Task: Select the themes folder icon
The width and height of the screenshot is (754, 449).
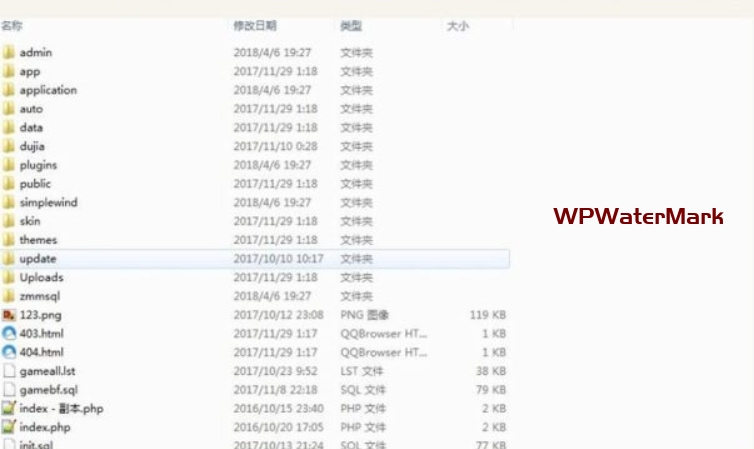Action: 8,240
